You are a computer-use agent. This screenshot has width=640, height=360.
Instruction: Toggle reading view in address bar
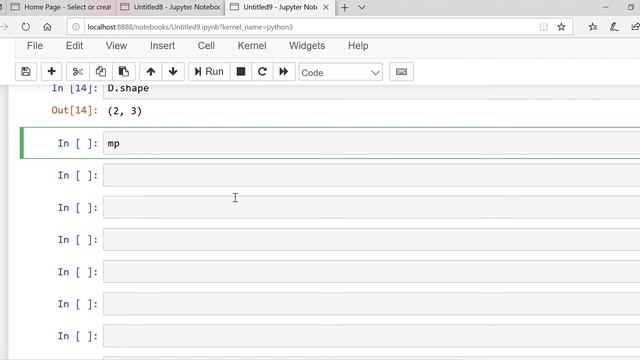(543, 27)
